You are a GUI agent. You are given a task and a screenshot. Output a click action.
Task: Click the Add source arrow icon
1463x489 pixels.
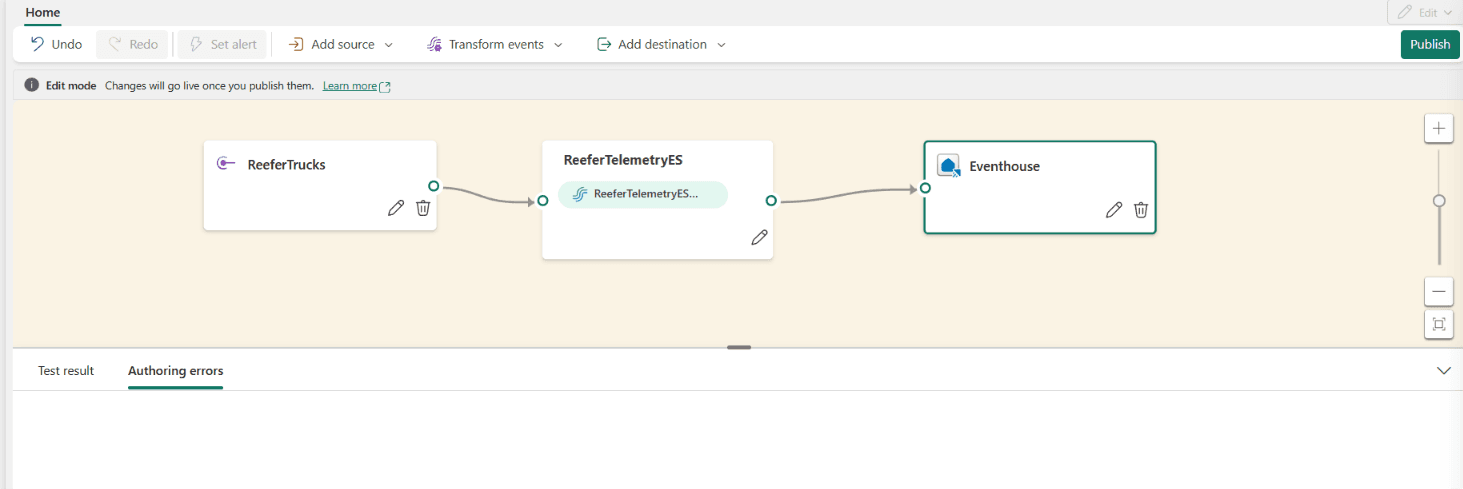[x=296, y=44]
